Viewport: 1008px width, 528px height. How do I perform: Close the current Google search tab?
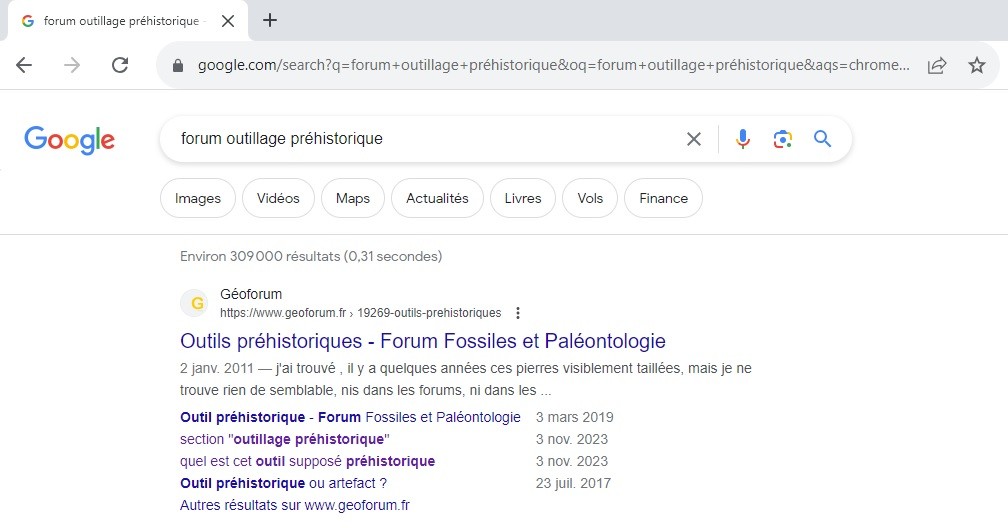click(231, 21)
